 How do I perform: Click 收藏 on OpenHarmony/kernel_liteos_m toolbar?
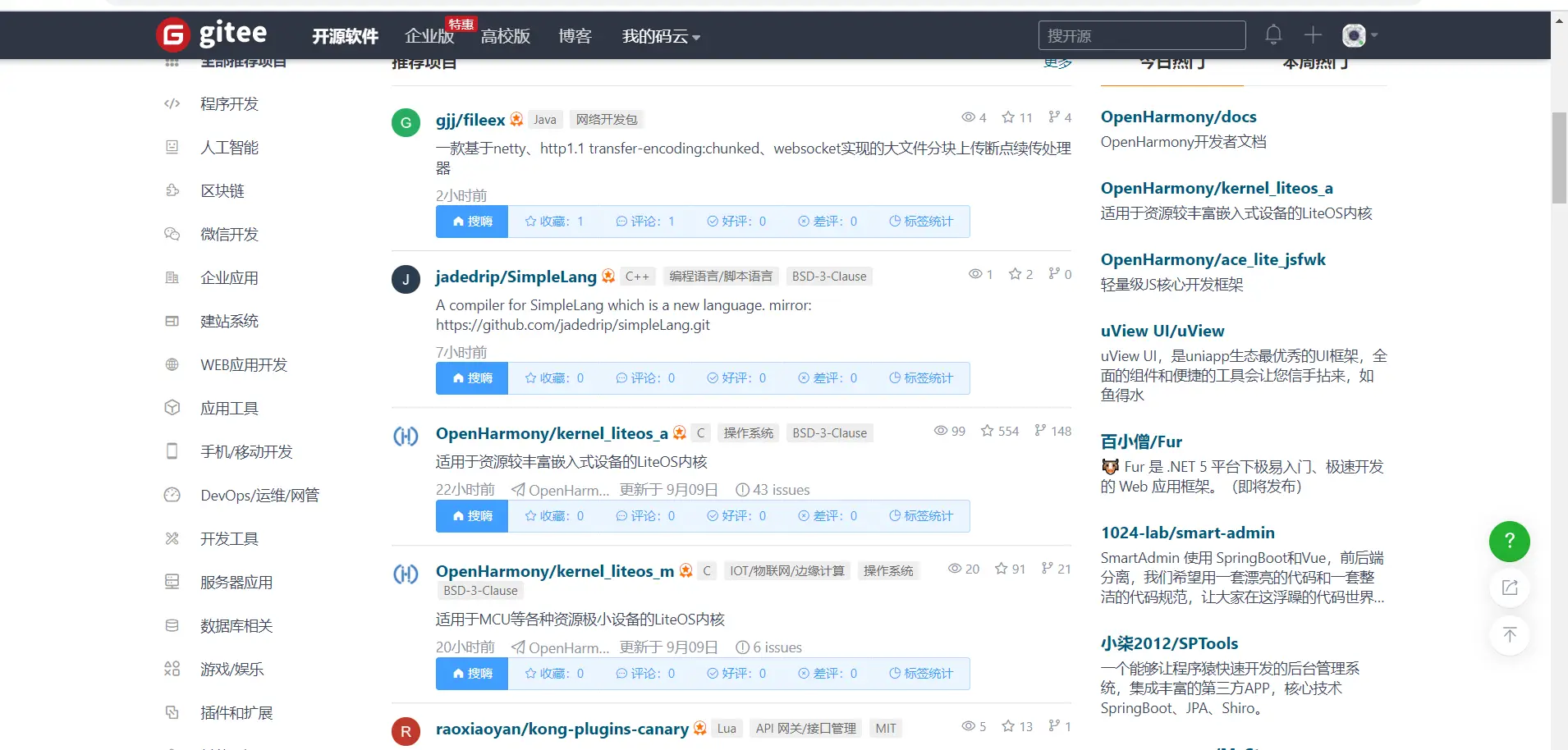point(554,674)
